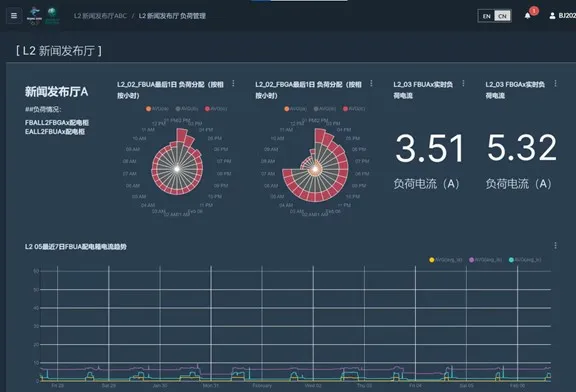
Task: Open options menu for L2_03 FBGAx panel
Action: (x=555, y=84)
